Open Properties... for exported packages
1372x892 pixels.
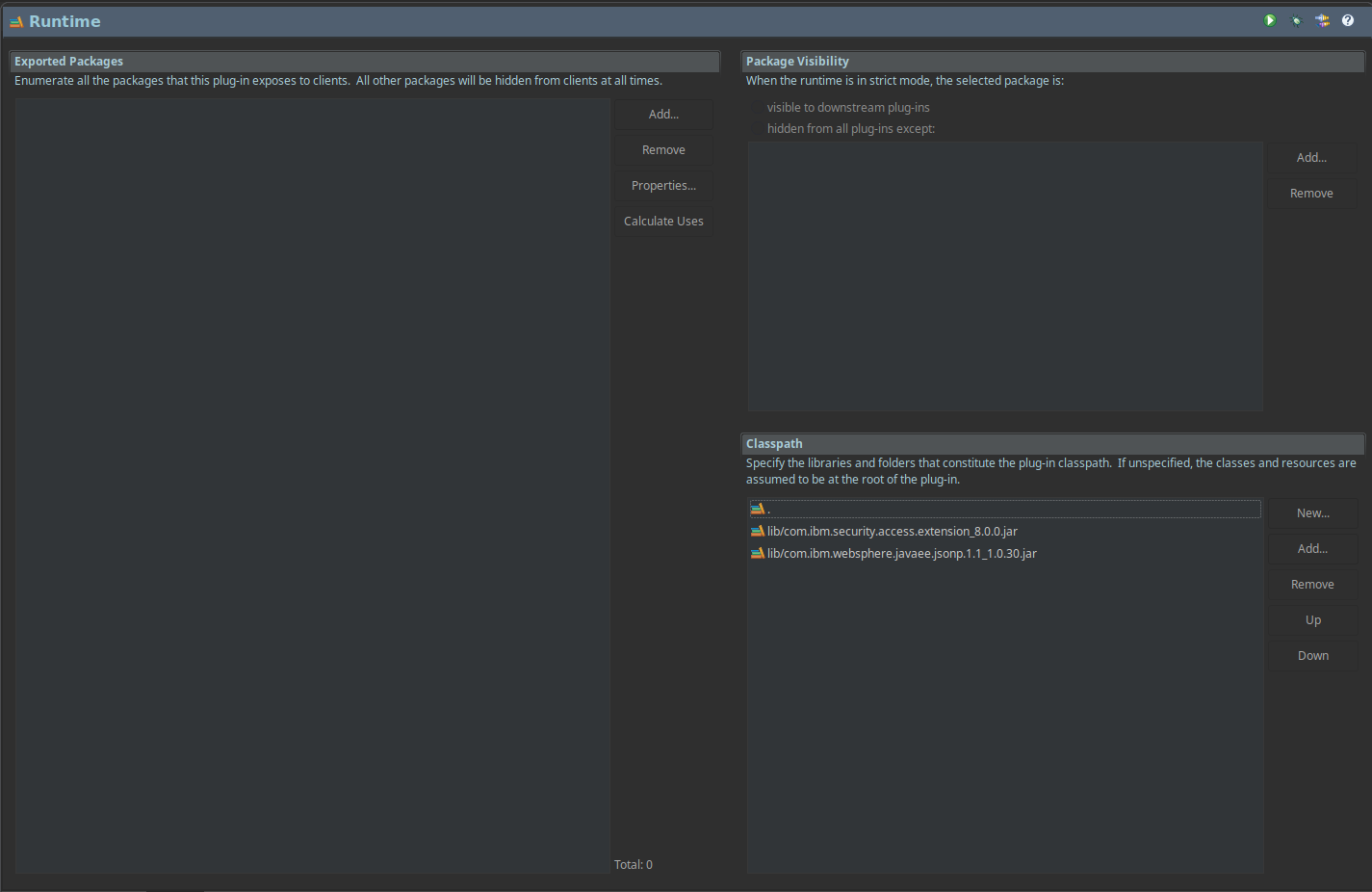click(x=663, y=185)
